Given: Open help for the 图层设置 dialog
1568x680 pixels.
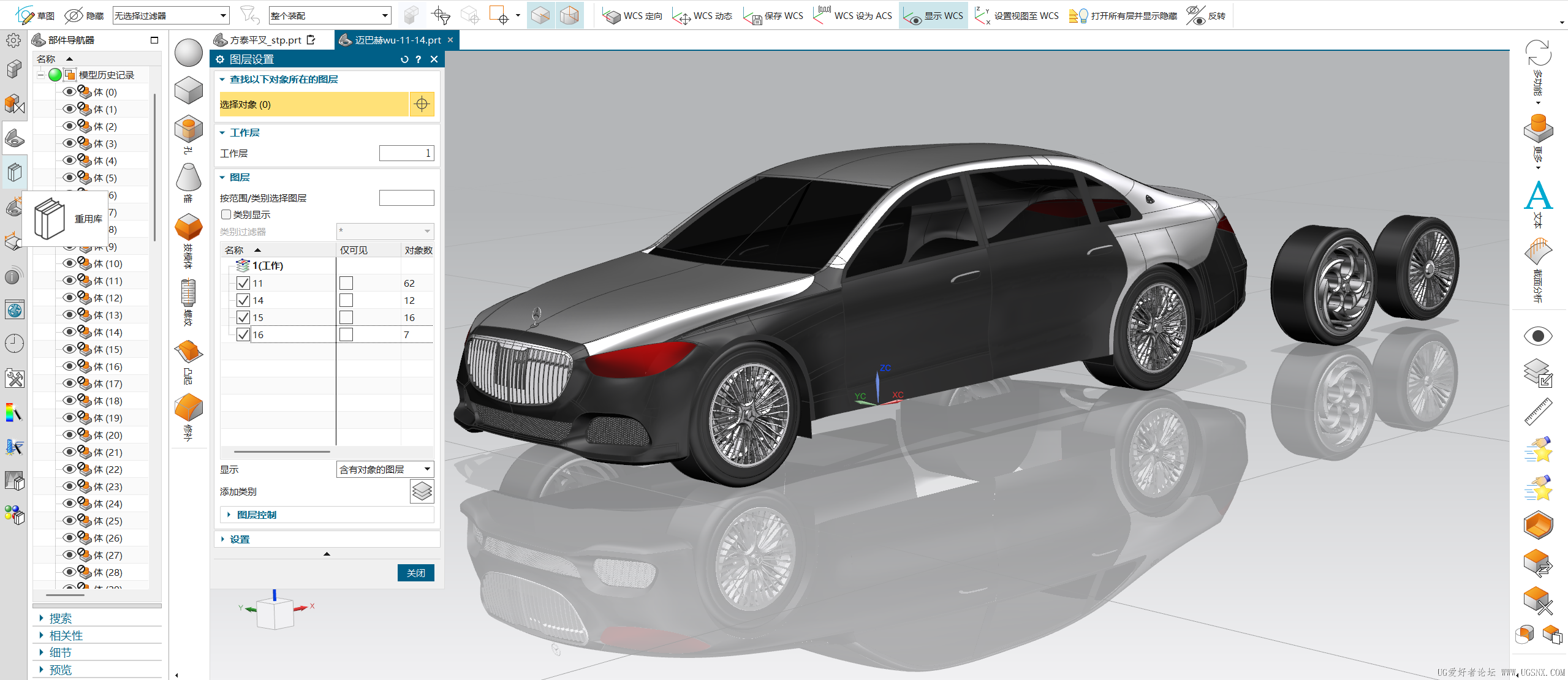Looking at the screenshot, I should pyautogui.click(x=419, y=59).
